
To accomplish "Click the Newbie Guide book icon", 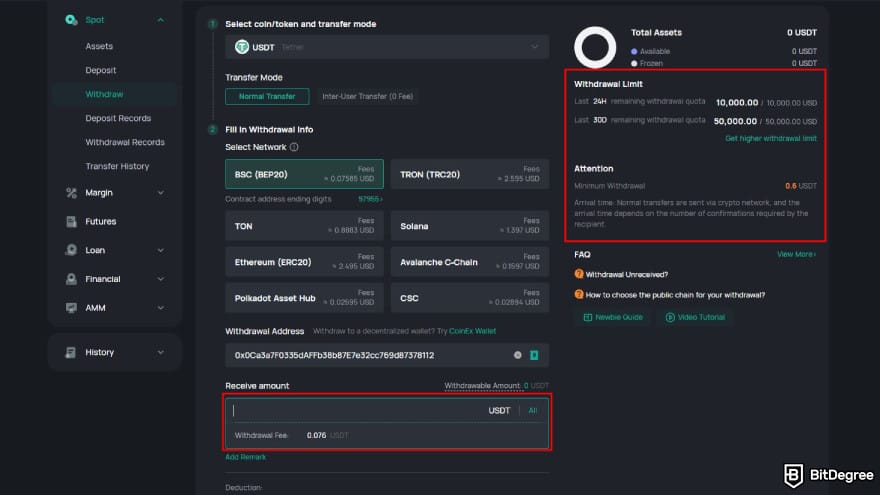I will pos(588,317).
